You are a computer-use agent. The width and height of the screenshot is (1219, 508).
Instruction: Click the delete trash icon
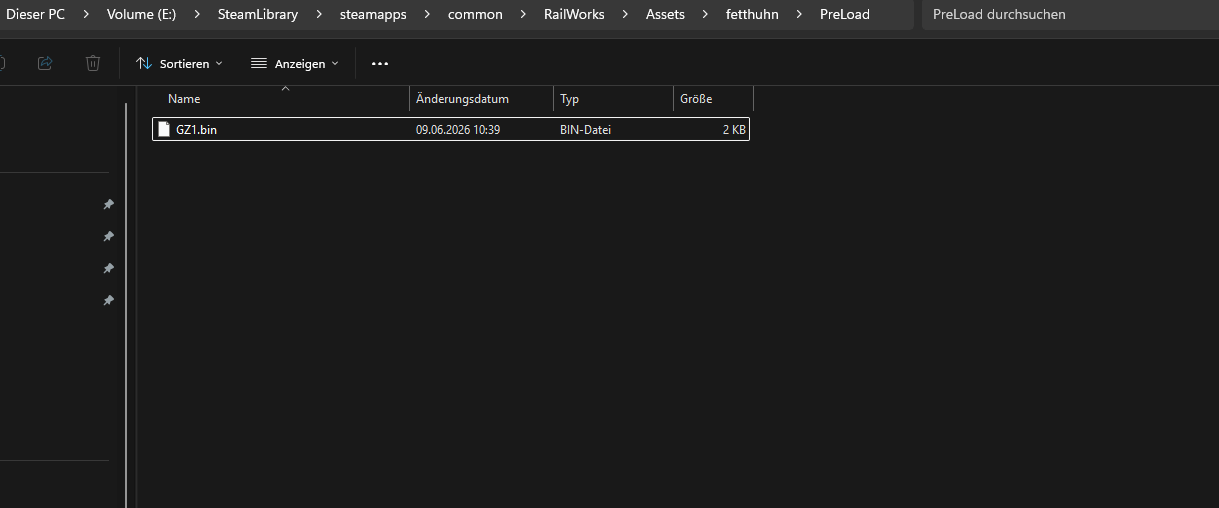(93, 63)
